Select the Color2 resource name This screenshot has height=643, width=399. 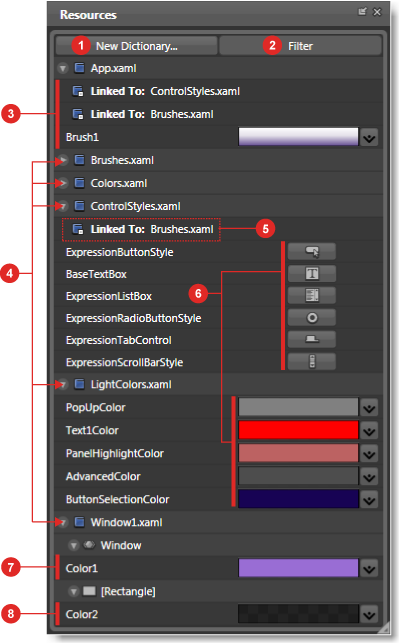[82, 614]
